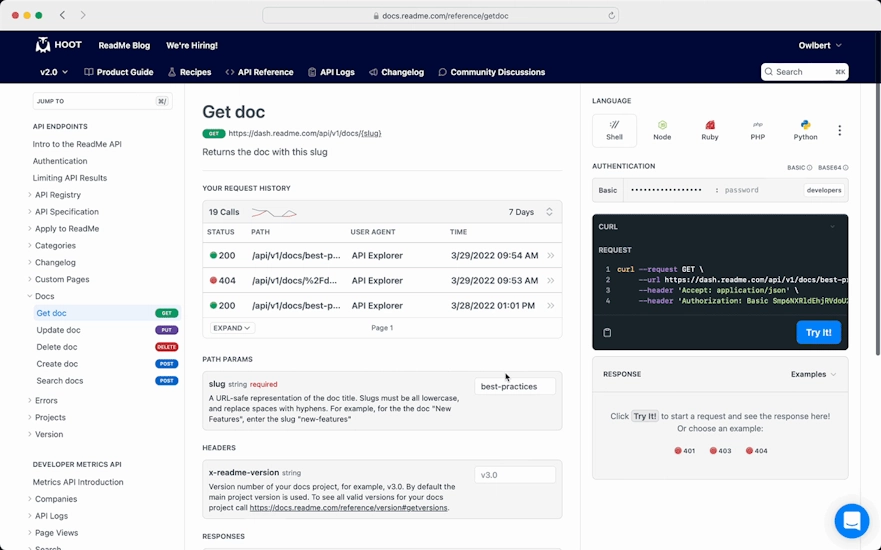Click the x-readme-version input field

click(x=515, y=475)
